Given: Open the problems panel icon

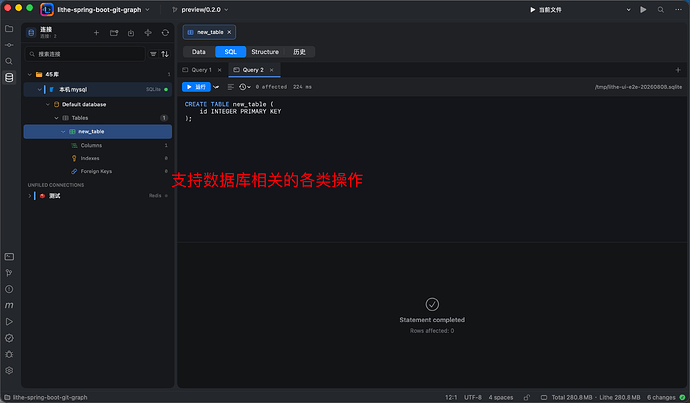Looking at the screenshot, I should click(9, 289).
